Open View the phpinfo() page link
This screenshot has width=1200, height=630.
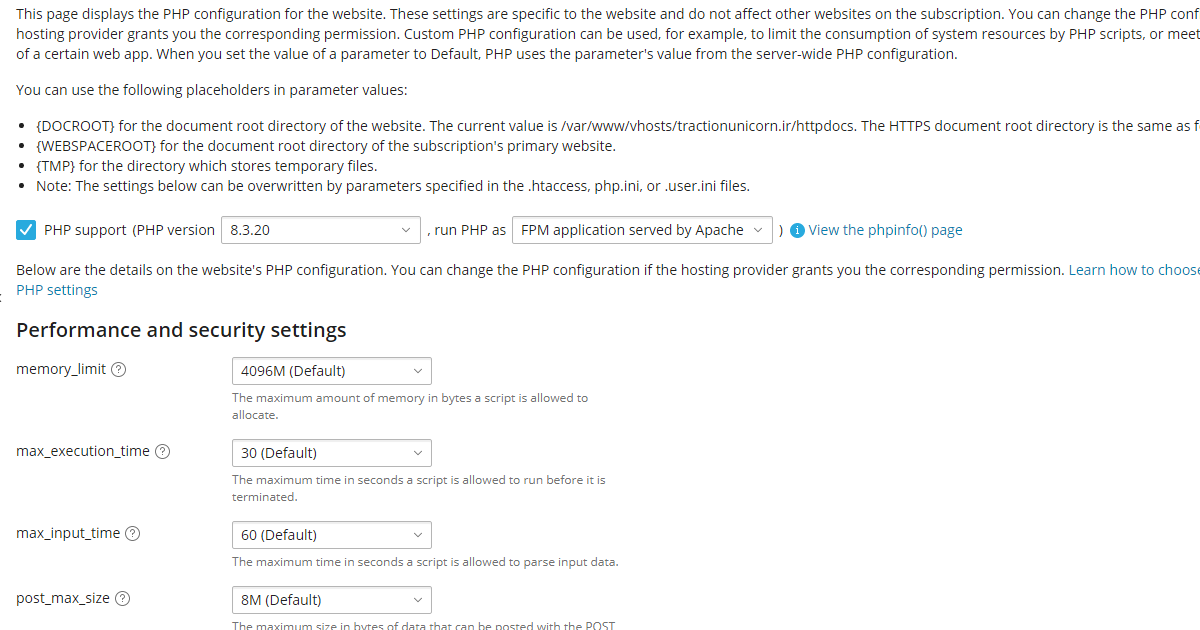point(885,230)
